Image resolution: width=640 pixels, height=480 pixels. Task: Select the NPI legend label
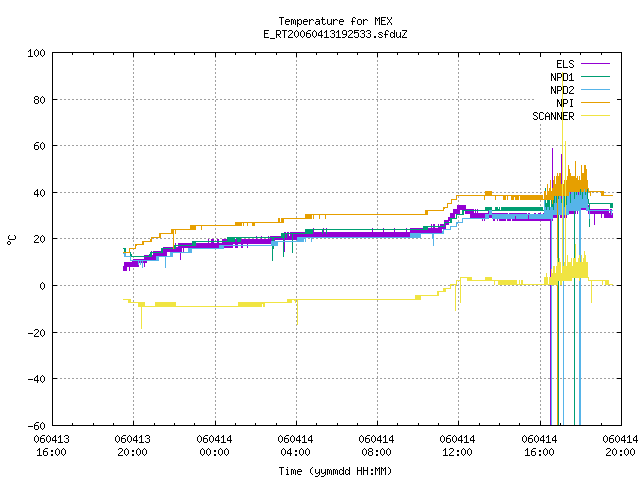pyautogui.click(x=565, y=103)
